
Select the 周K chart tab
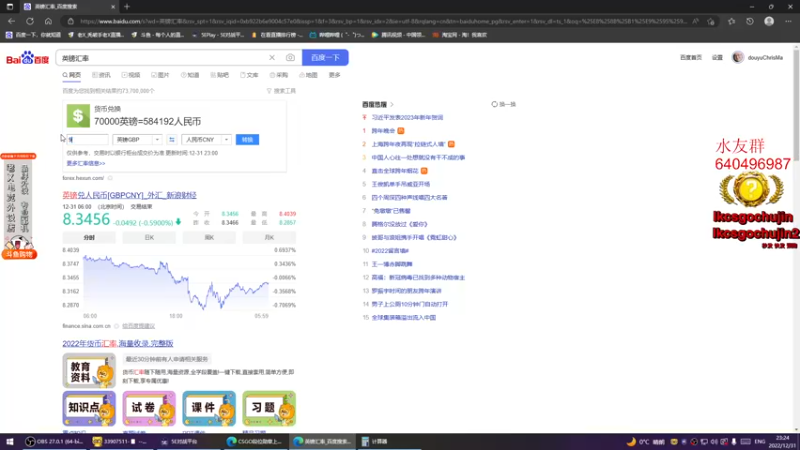click(209, 237)
